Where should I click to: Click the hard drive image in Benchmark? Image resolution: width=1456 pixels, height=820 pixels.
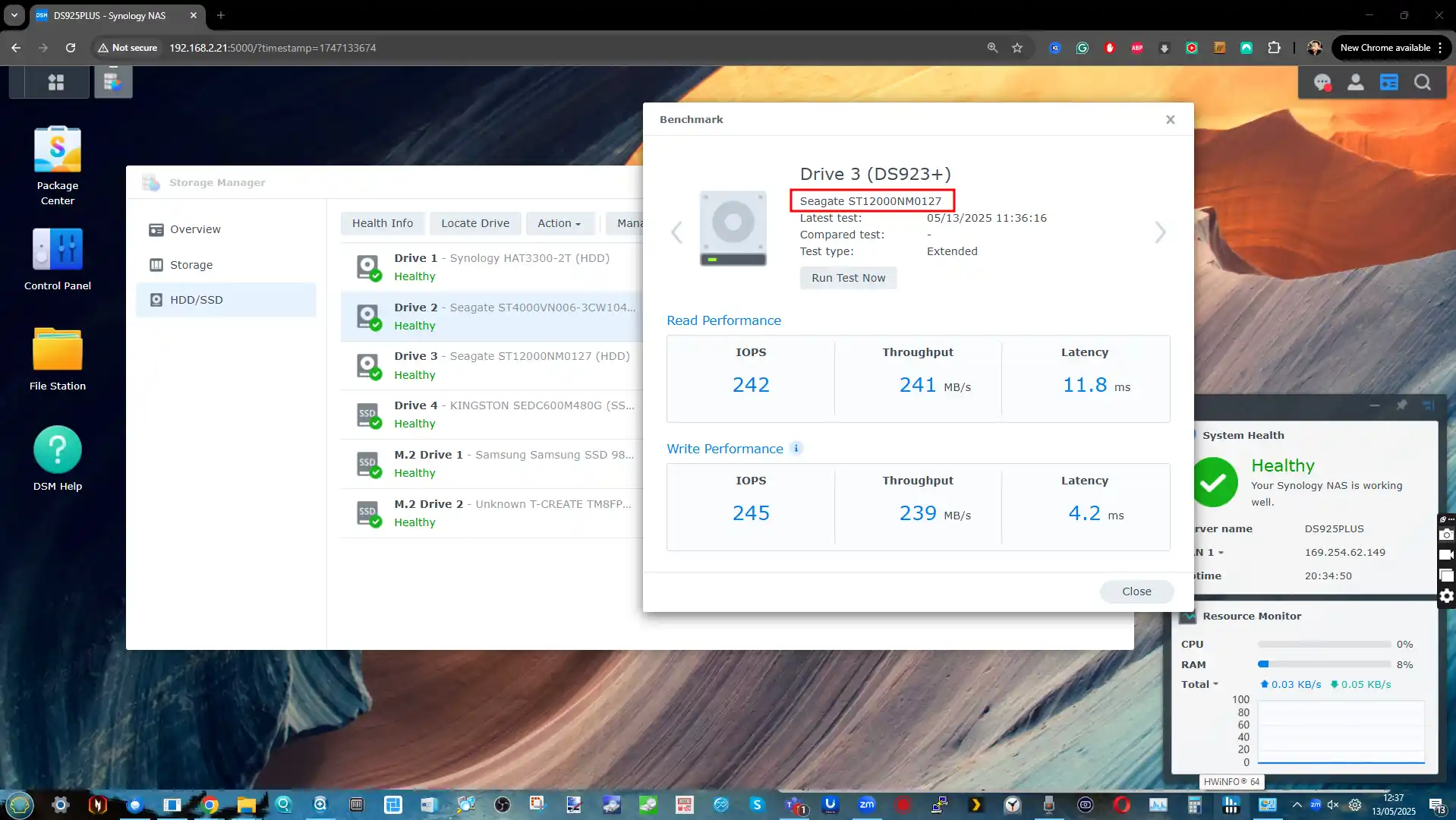pos(733,229)
